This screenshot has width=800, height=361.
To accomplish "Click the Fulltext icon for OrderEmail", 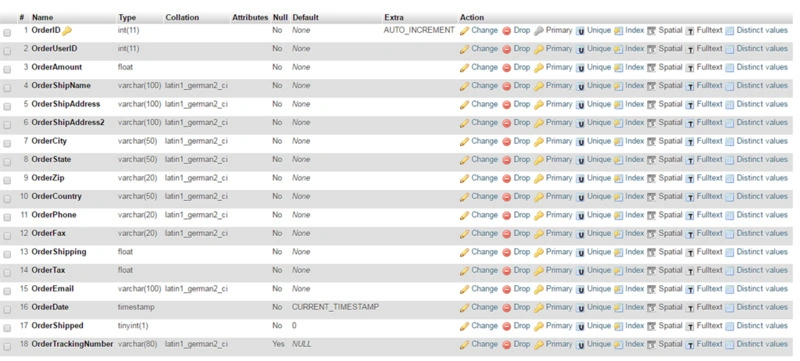I will coord(690,289).
